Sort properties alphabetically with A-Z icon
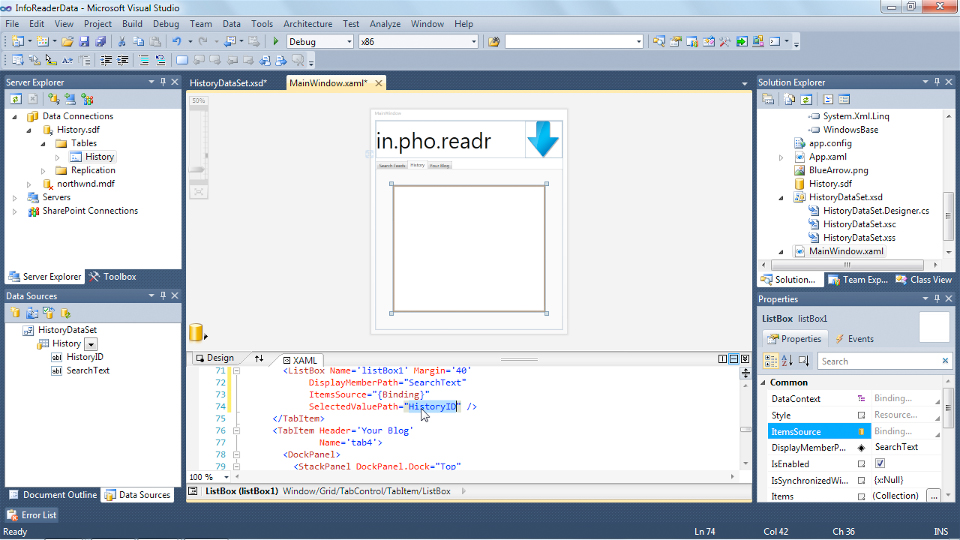960x540 pixels. pos(787,361)
